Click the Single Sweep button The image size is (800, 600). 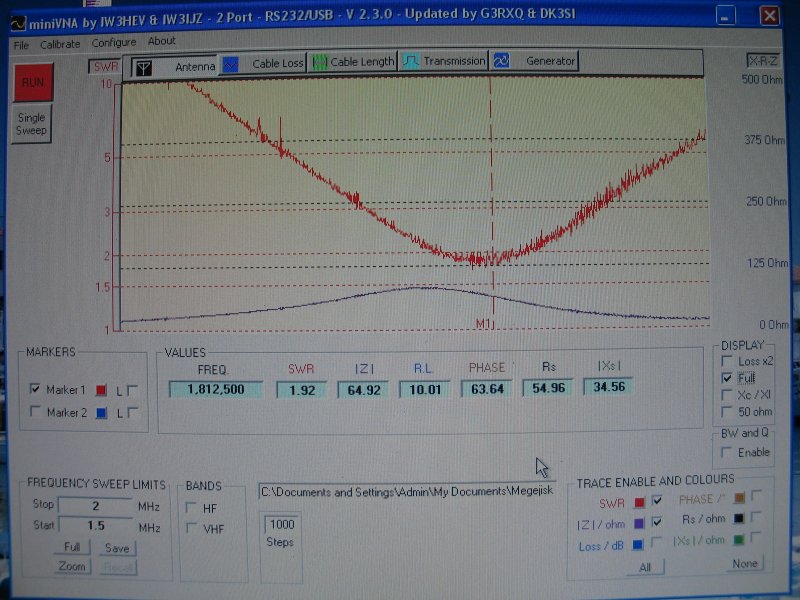click(x=32, y=124)
